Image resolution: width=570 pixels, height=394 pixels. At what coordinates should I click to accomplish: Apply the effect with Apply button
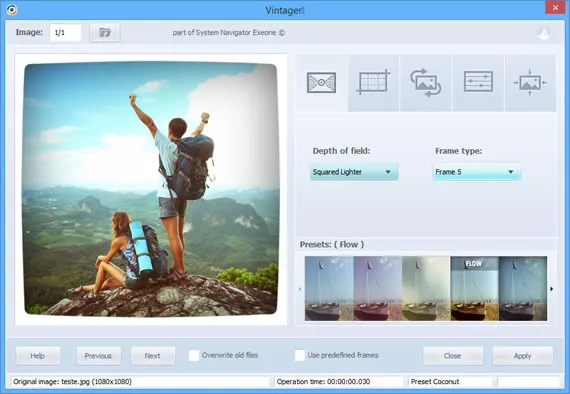[x=523, y=356]
